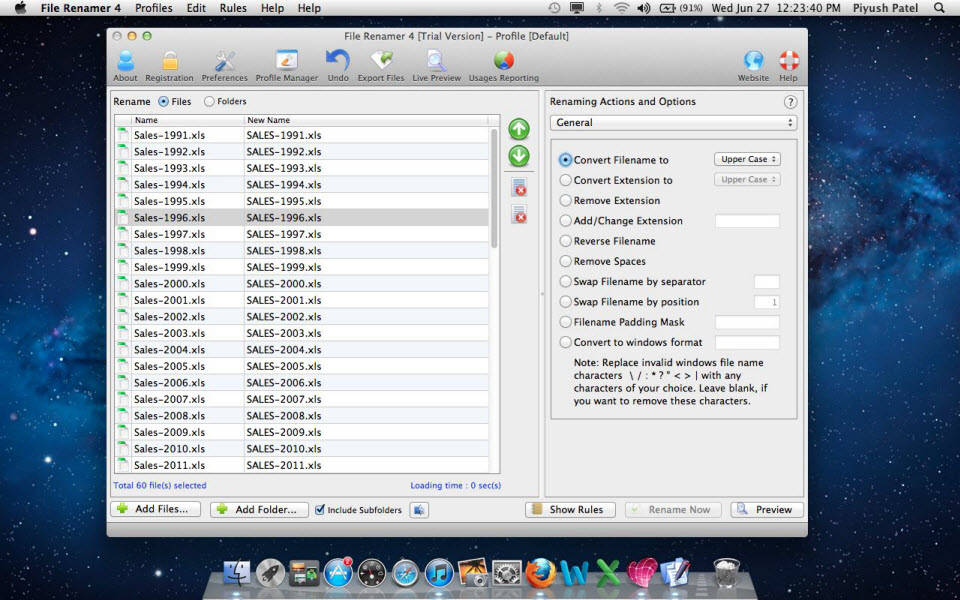Viewport: 960px width, 600px height.
Task: Click the Preview button
Action: point(767,509)
